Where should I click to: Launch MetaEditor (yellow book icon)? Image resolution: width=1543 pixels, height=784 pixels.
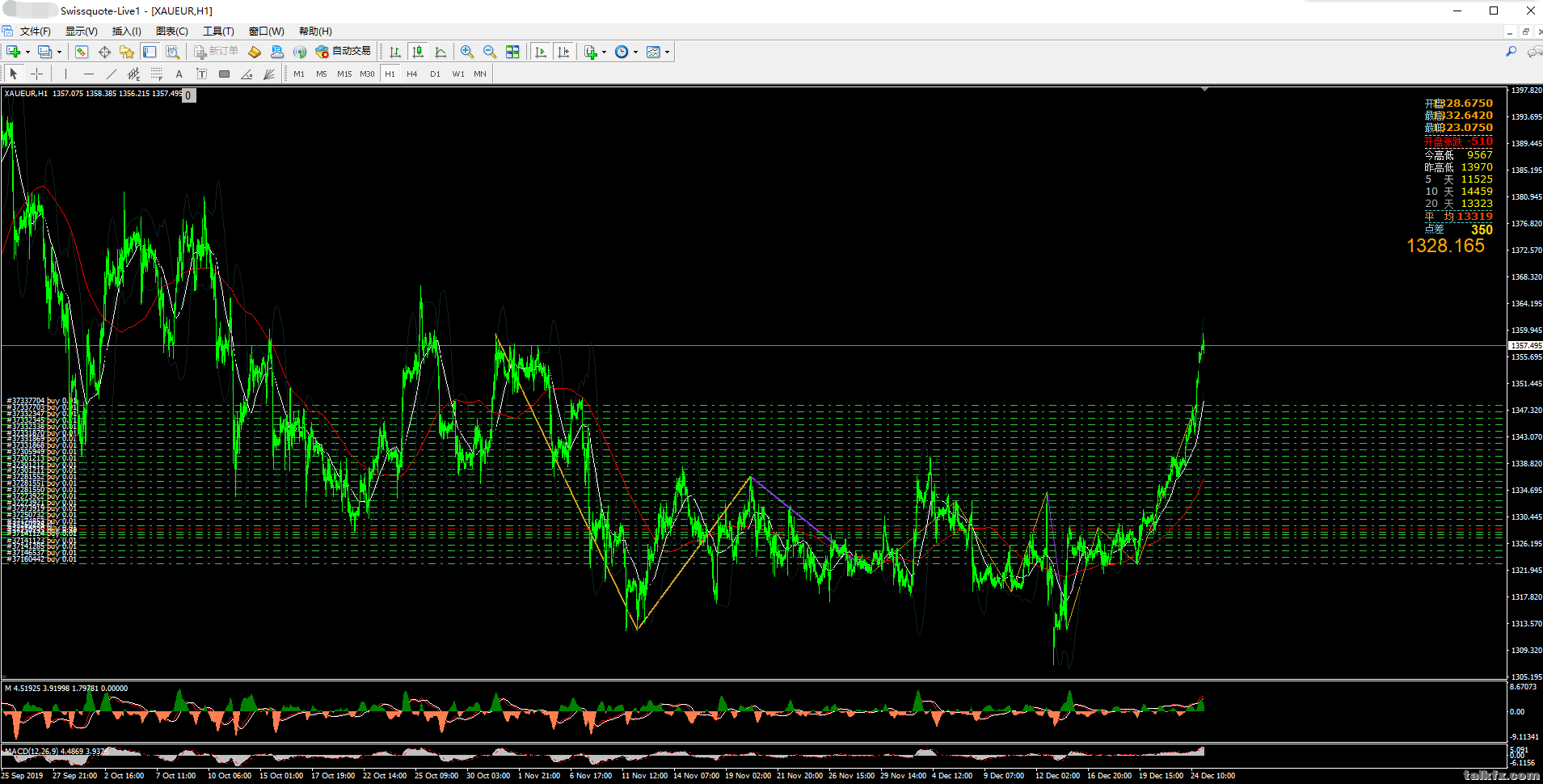[x=255, y=52]
